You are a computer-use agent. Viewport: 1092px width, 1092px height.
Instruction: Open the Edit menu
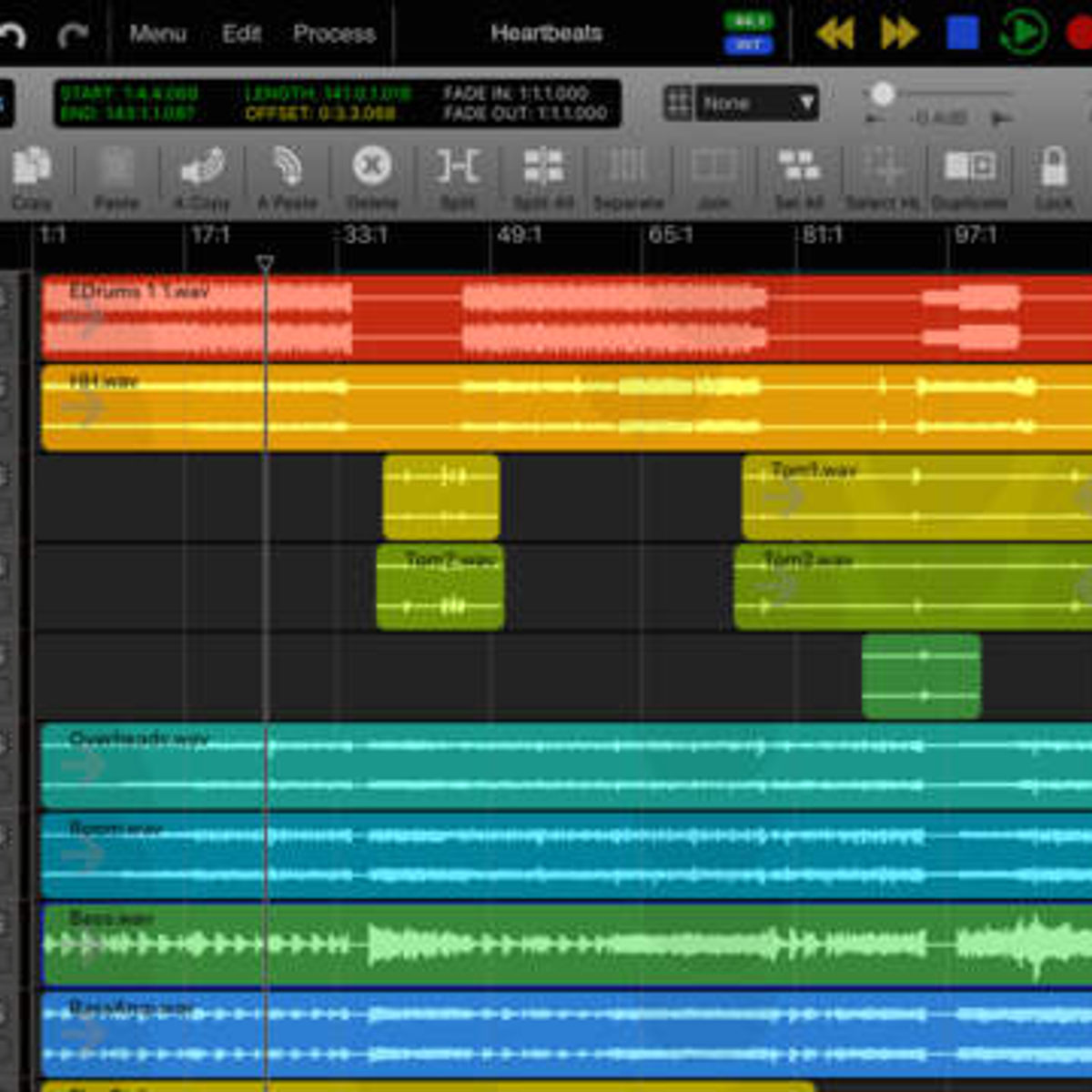click(x=241, y=34)
